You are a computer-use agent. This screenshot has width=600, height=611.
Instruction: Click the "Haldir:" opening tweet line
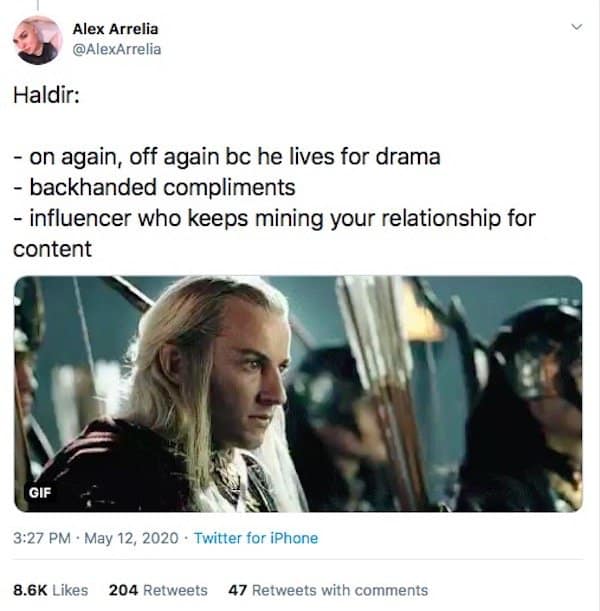click(46, 95)
